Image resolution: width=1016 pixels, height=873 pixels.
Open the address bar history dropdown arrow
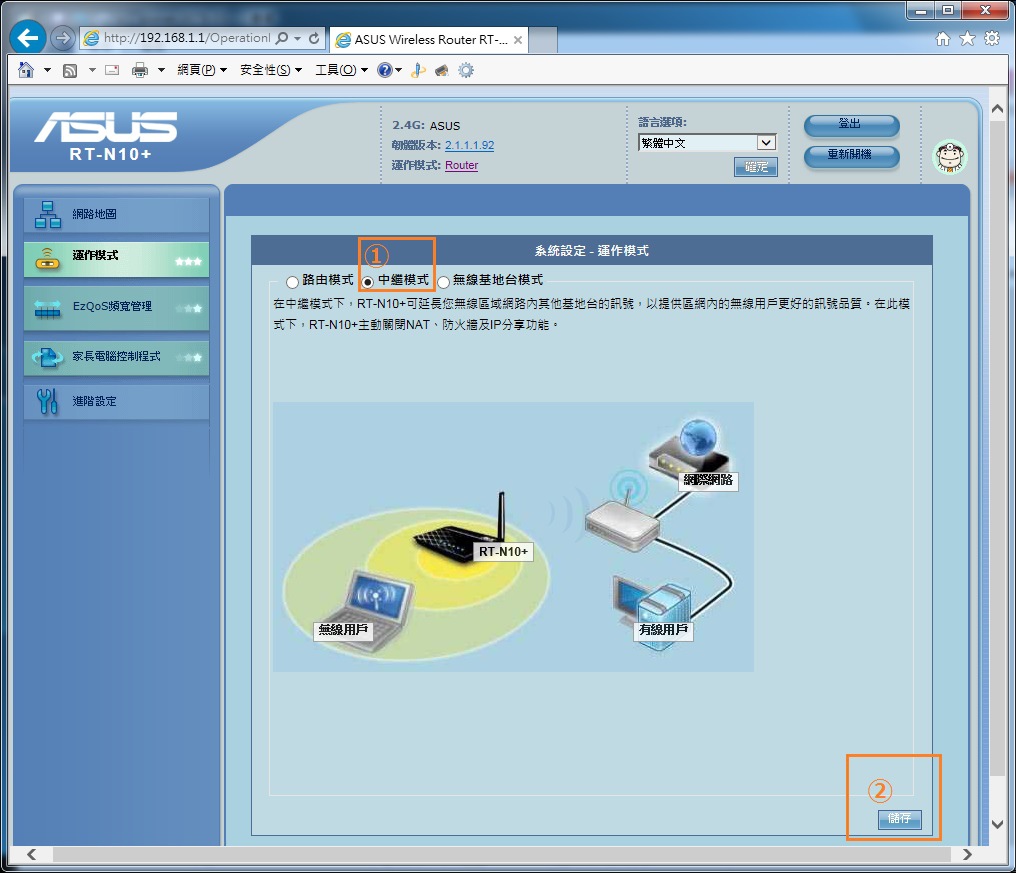pos(297,38)
